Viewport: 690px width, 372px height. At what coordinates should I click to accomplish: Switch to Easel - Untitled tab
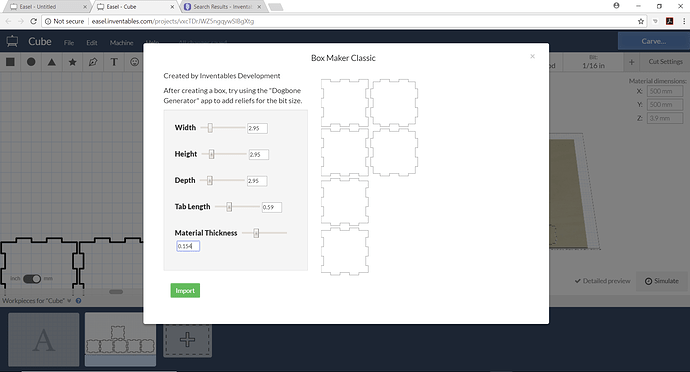[x=46, y=7]
